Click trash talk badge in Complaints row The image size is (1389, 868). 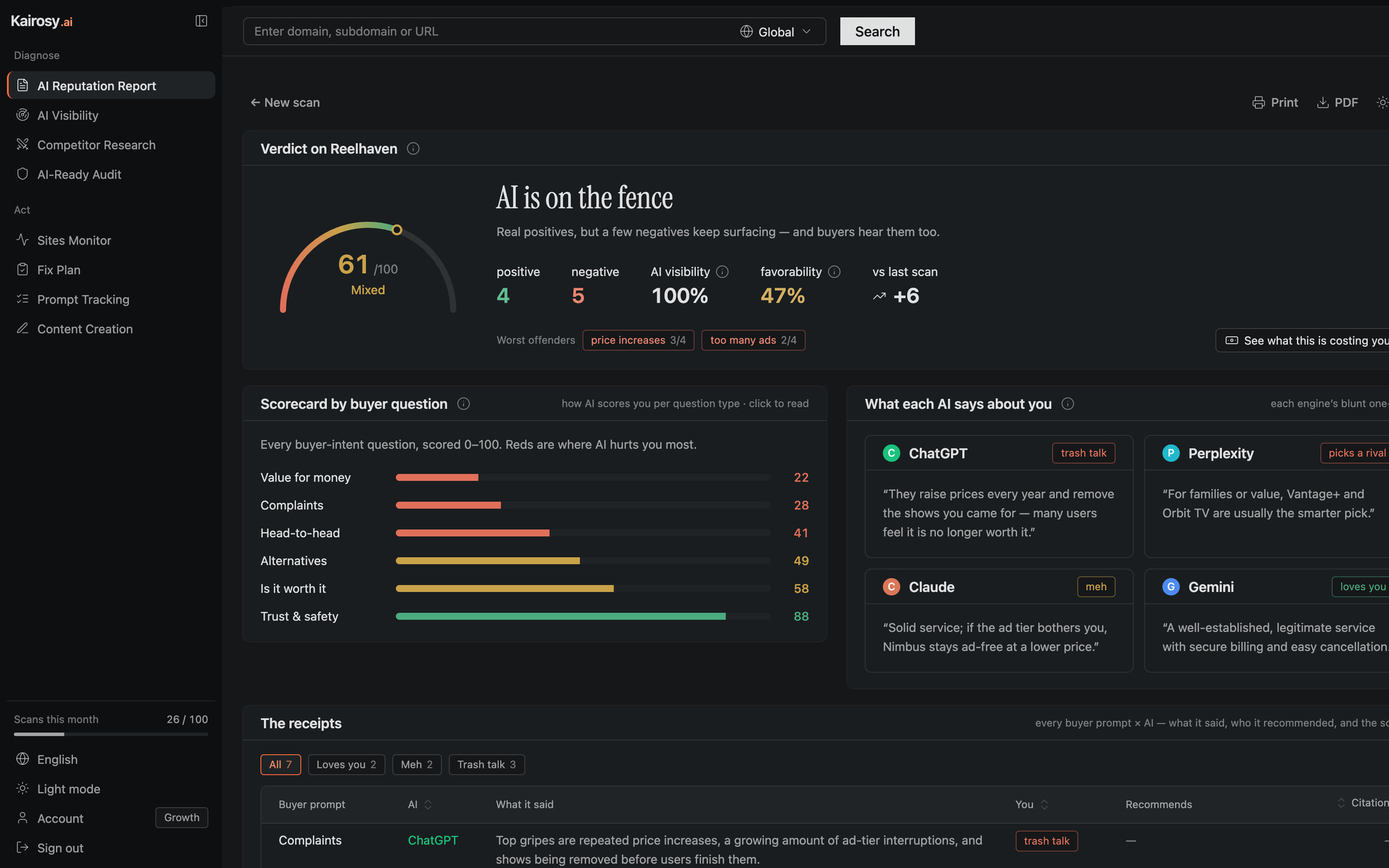click(1046, 841)
